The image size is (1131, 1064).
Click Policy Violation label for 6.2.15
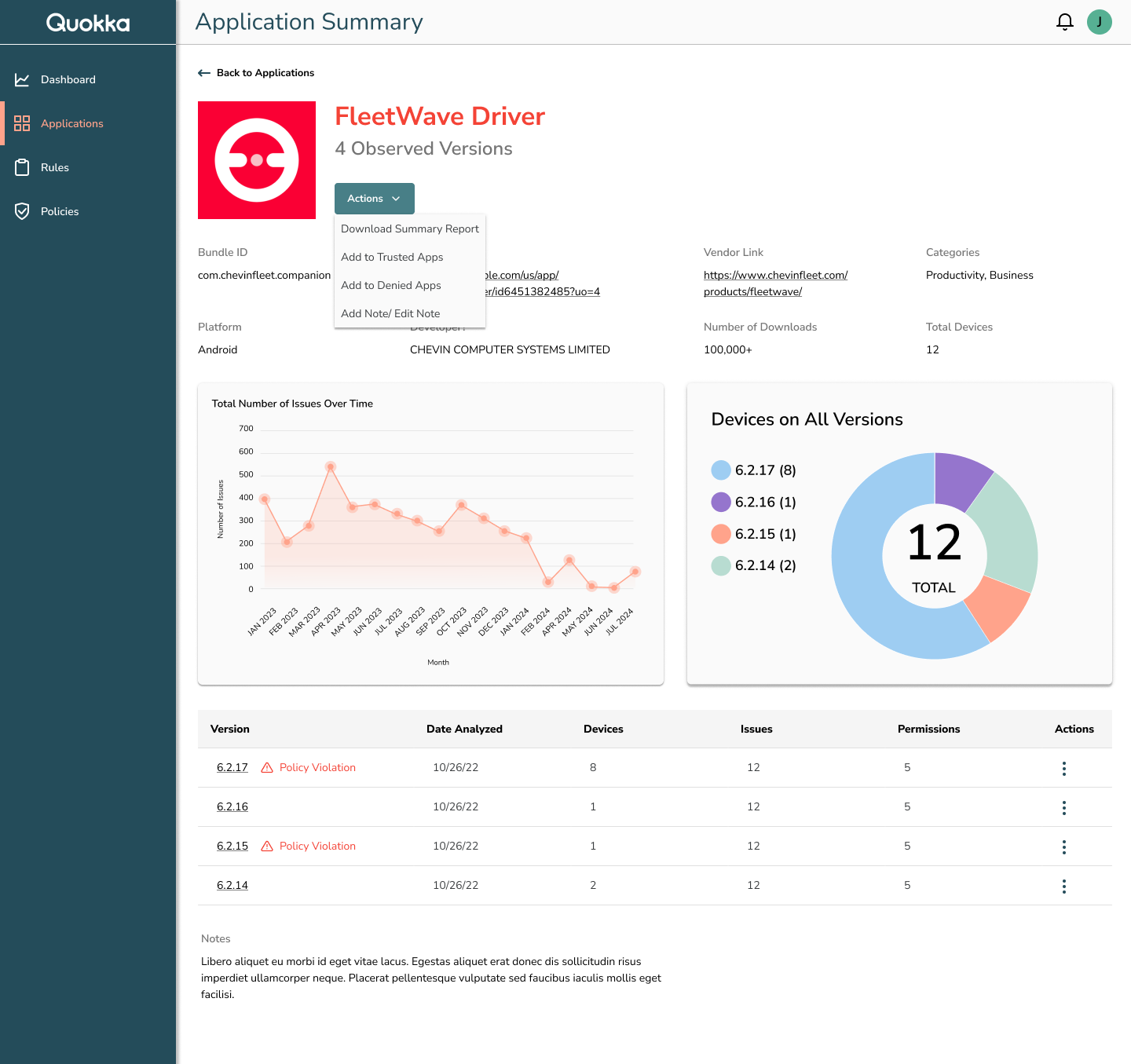pos(317,846)
